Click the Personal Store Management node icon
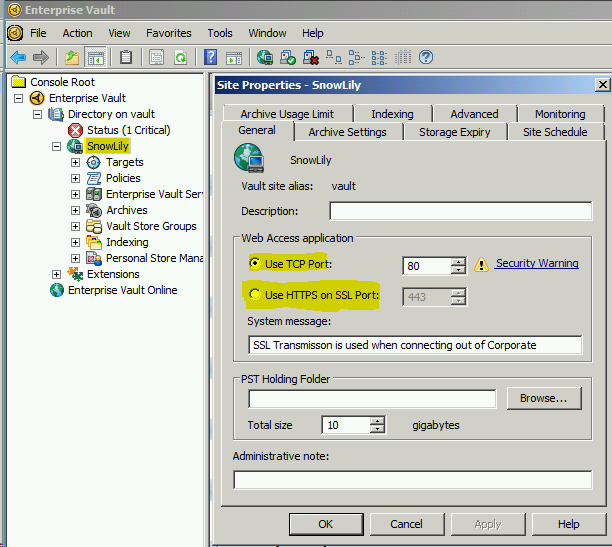Screen dimensions: 612x547 click(x=94, y=258)
